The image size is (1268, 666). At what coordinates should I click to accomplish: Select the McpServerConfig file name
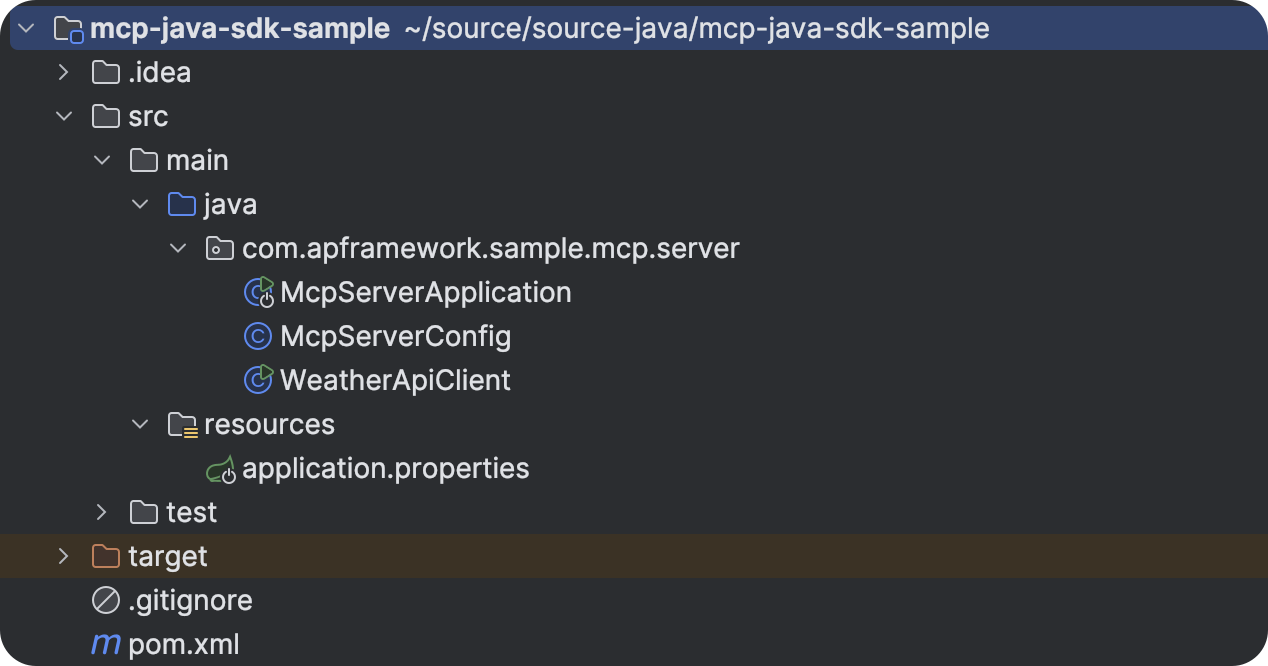[x=395, y=336]
